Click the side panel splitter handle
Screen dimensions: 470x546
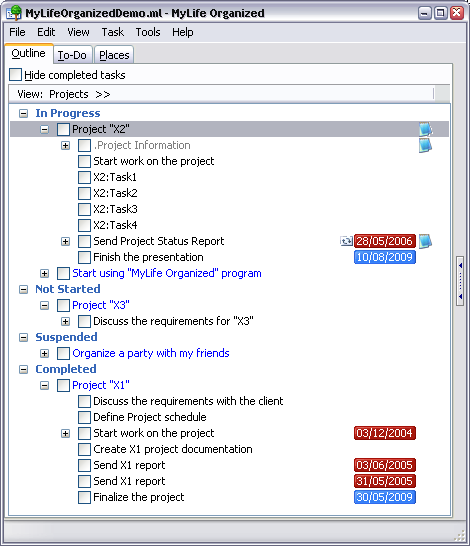point(460,281)
